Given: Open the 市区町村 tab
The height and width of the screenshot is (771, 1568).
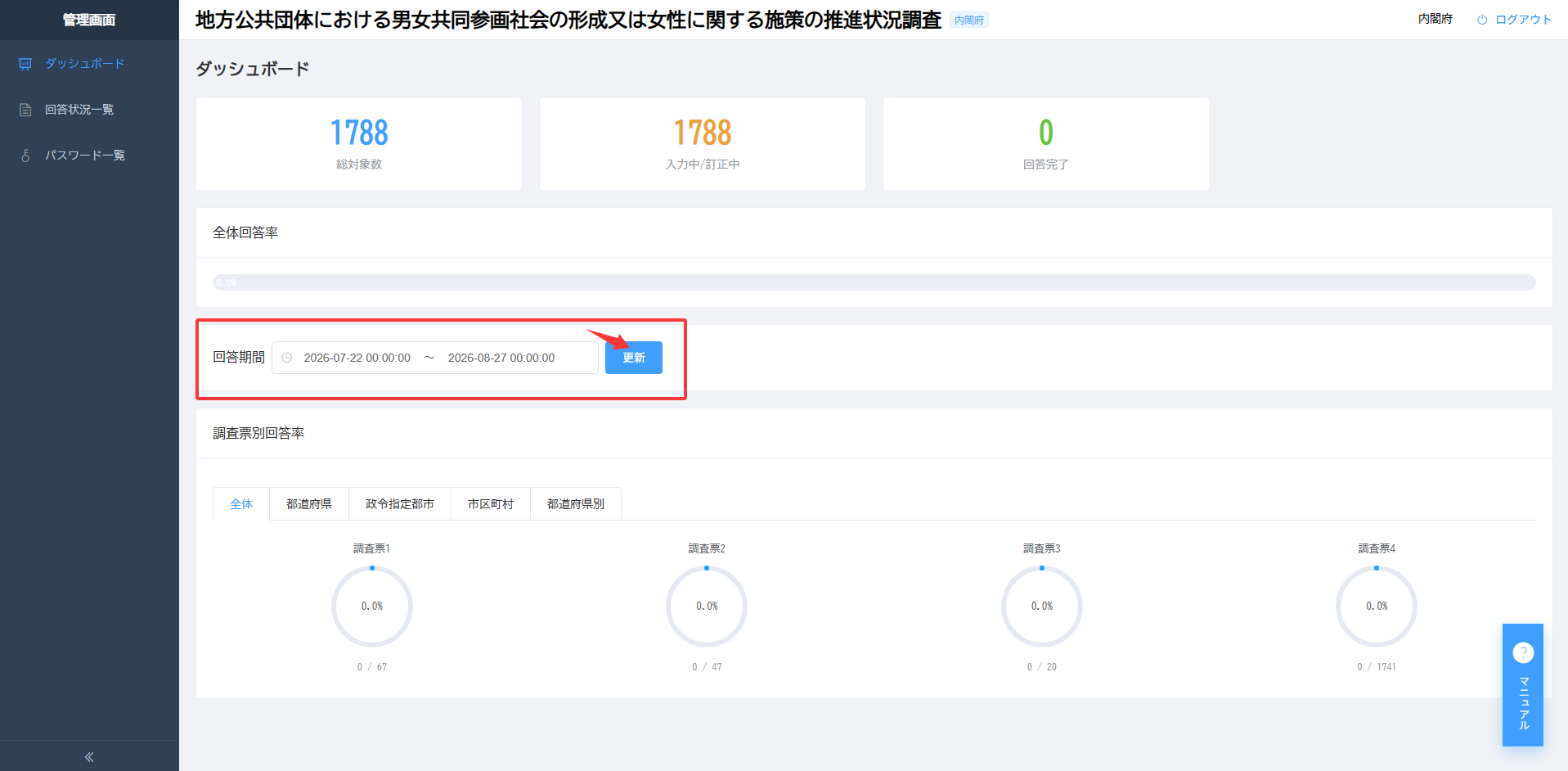Looking at the screenshot, I should (x=491, y=504).
